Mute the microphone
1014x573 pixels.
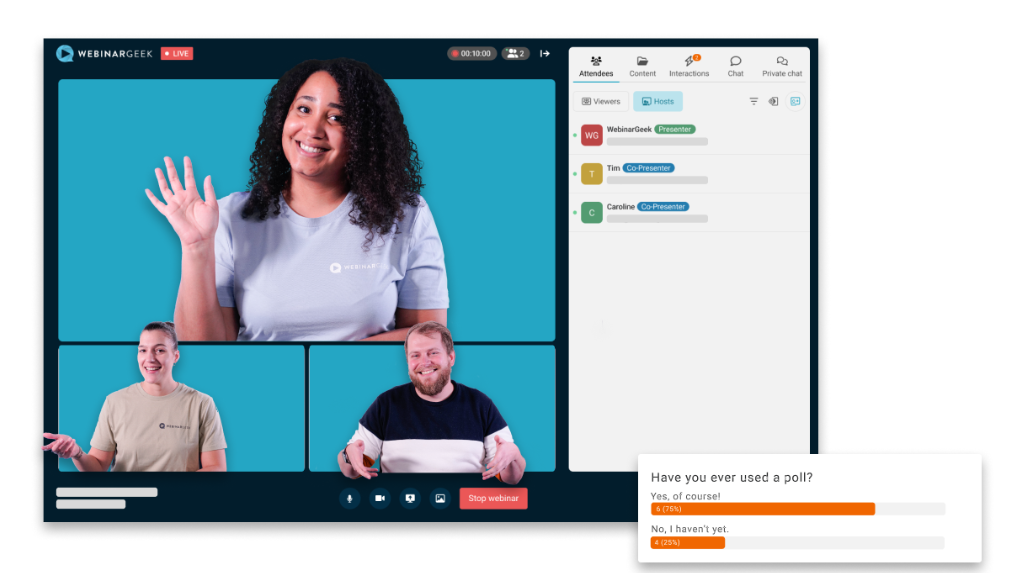click(349, 498)
